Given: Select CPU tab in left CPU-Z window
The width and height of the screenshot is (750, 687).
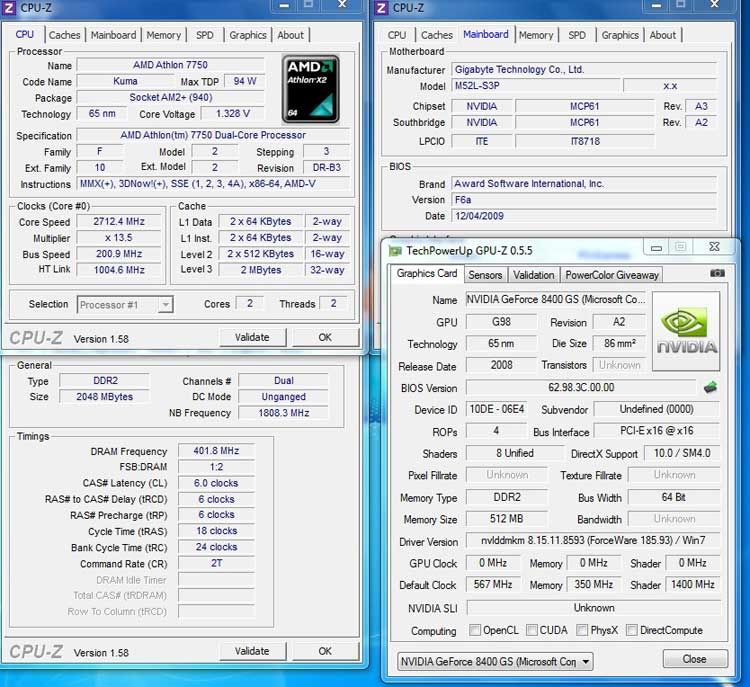Looking at the screenshot, I should (25, 34).
